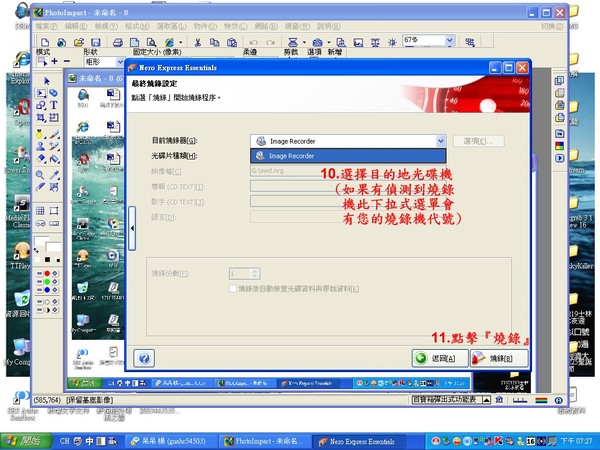Screen dimensions: 600x450
Task: Click the Save floppy icon in PhotoImpact toolbar
Action: [x=96, y=42]
